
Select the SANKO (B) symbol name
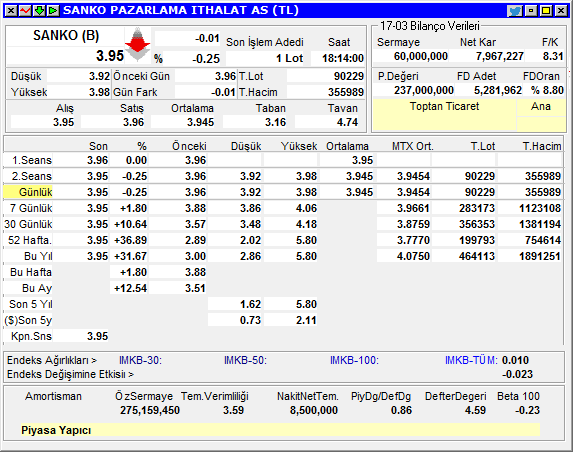point(66,36)
